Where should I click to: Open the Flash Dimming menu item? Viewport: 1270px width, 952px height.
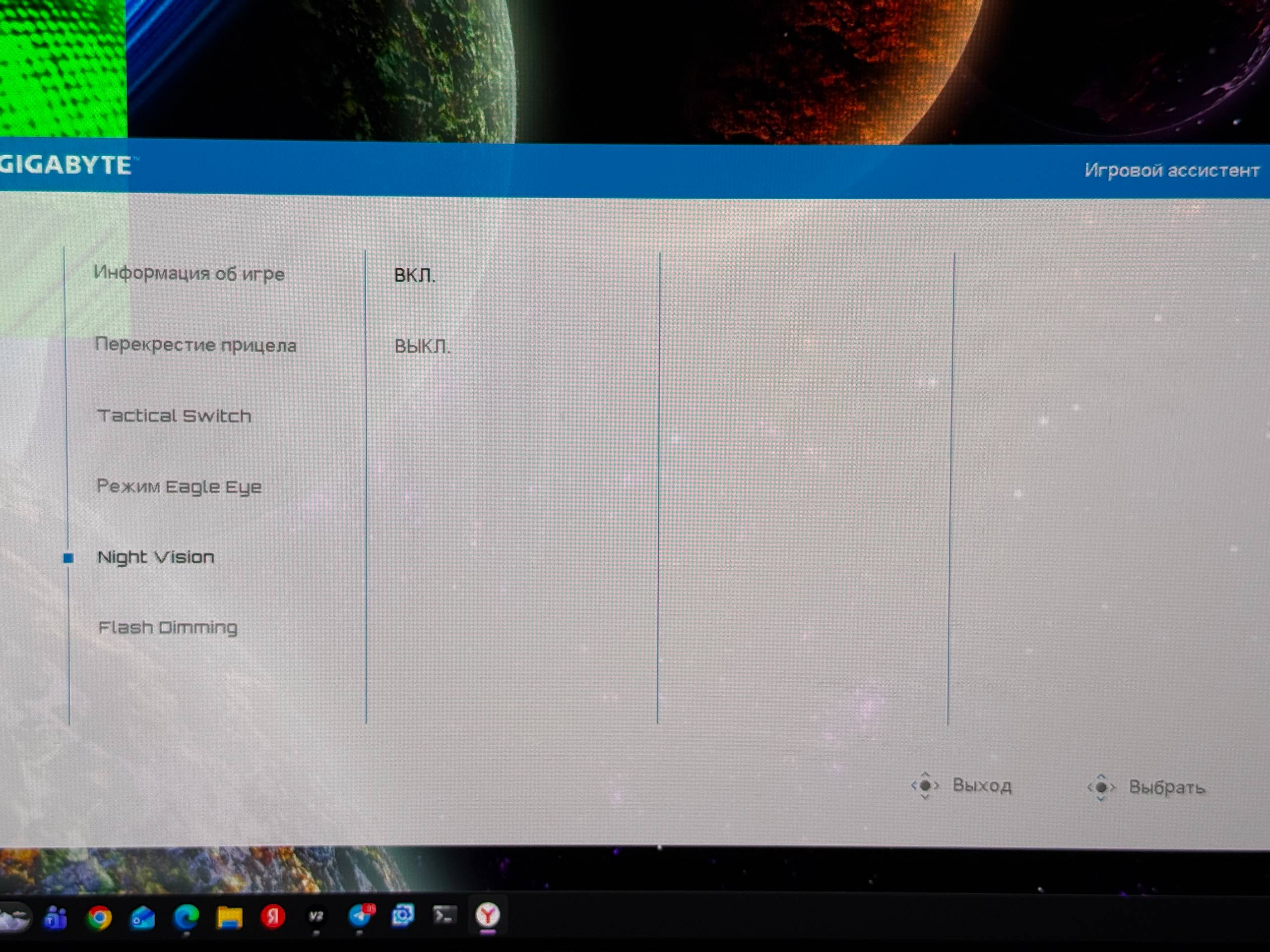point(168,627)
